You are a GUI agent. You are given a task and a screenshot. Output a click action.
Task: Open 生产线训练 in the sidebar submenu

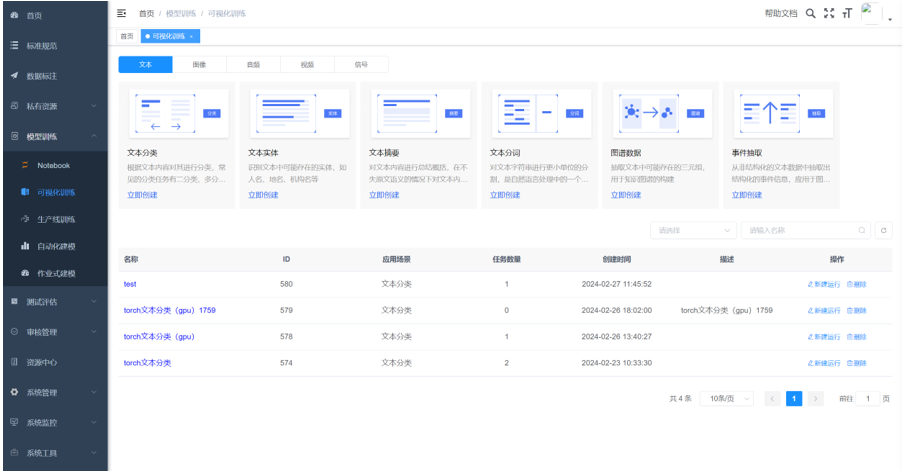[56, 219]
